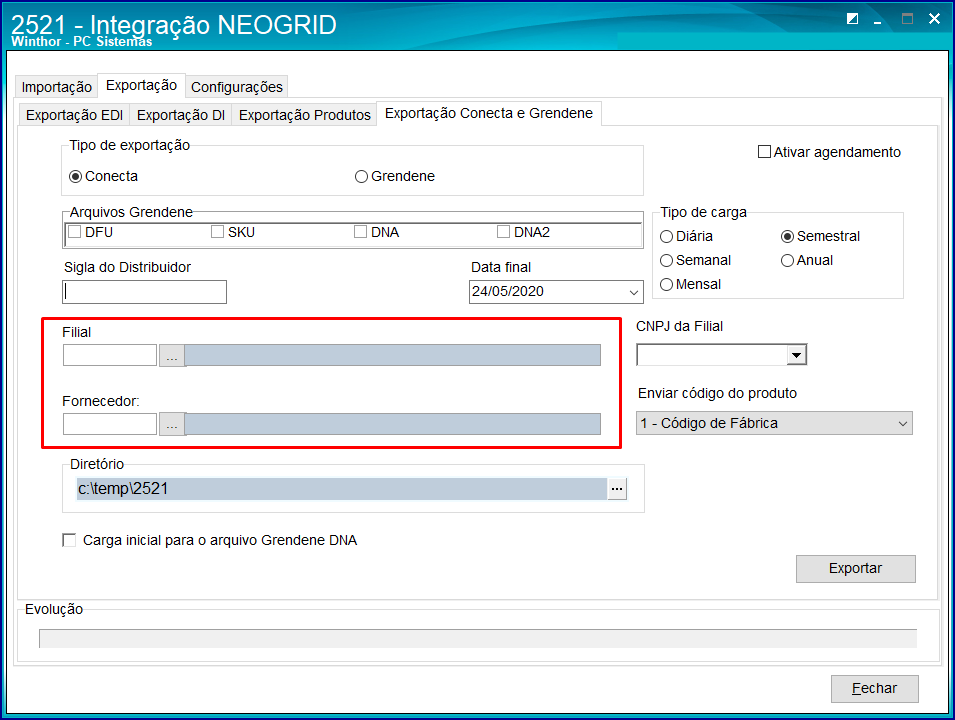Browse Diretório with ellipsis button

(x=617, y=489)
